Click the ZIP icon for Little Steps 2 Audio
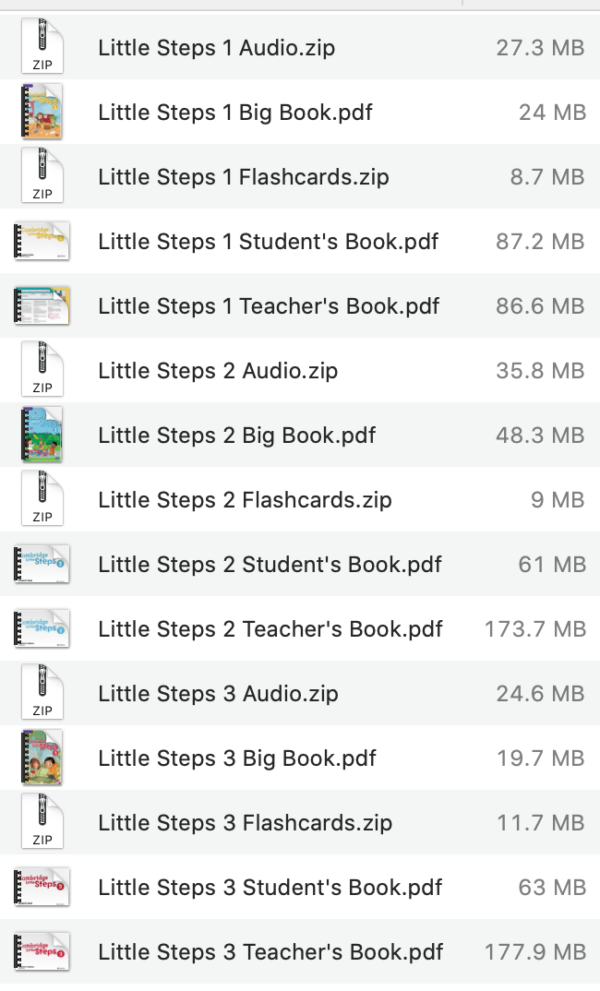This screenshot has height=991, width=600. coord(41,370)
